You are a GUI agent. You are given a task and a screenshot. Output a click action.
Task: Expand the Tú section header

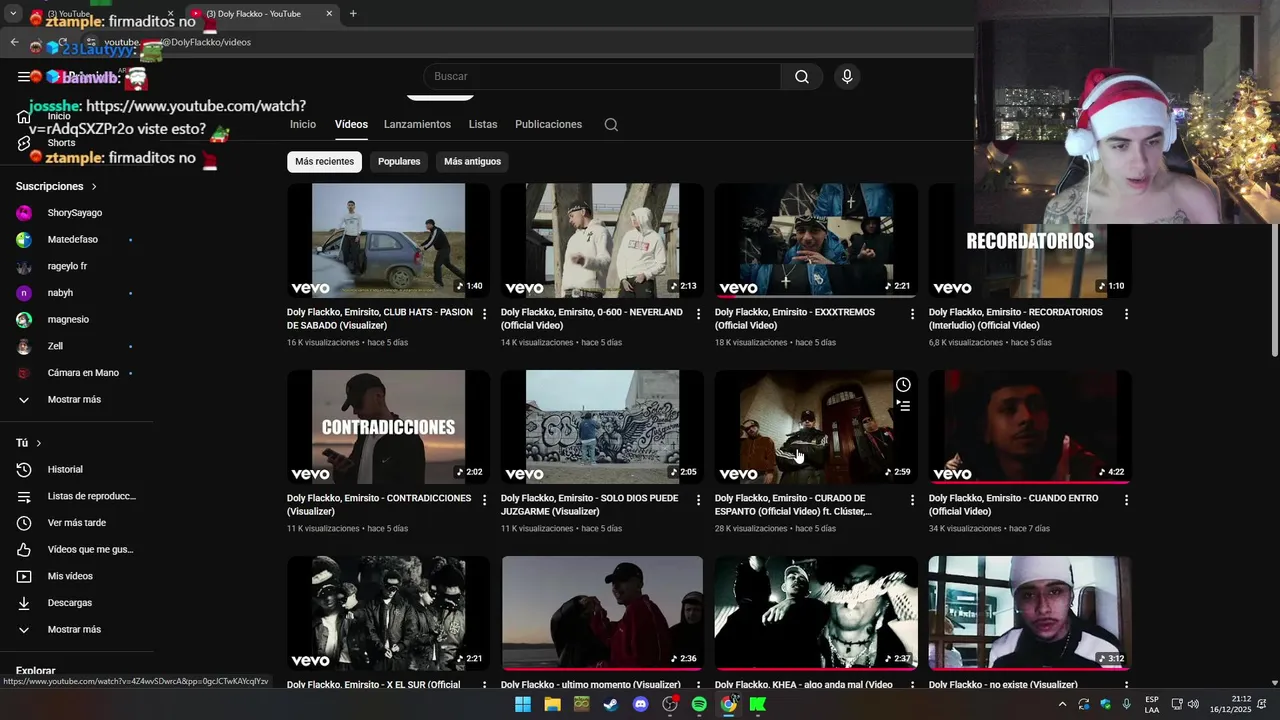[x=29, y=443]
